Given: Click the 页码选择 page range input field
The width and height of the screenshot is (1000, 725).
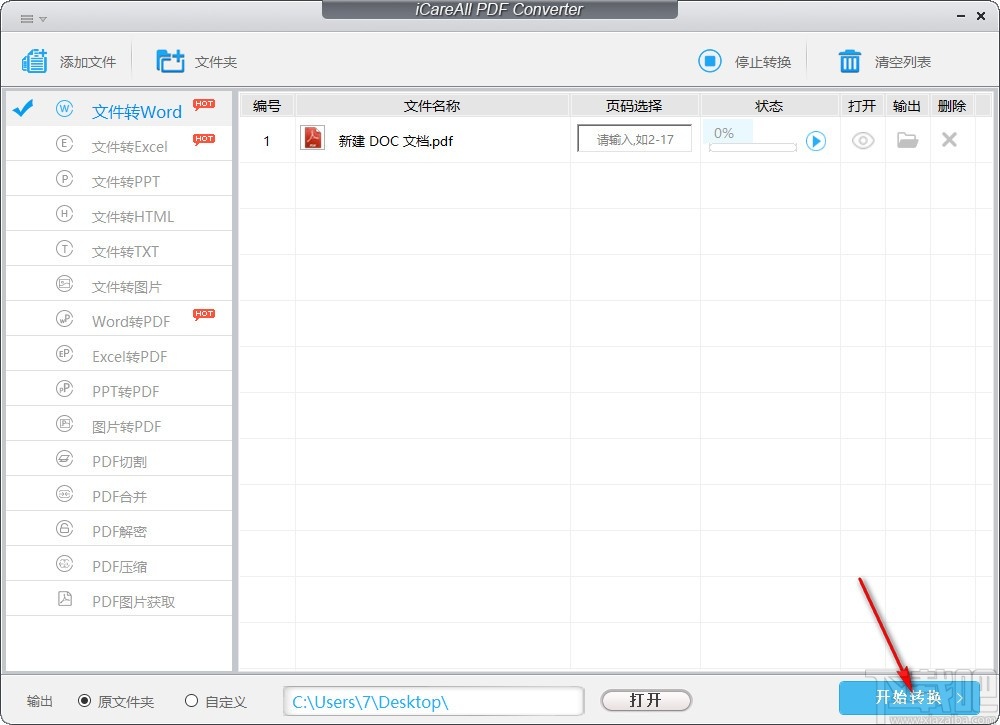Looking at the screenshot, I should [x=634, y=139].
